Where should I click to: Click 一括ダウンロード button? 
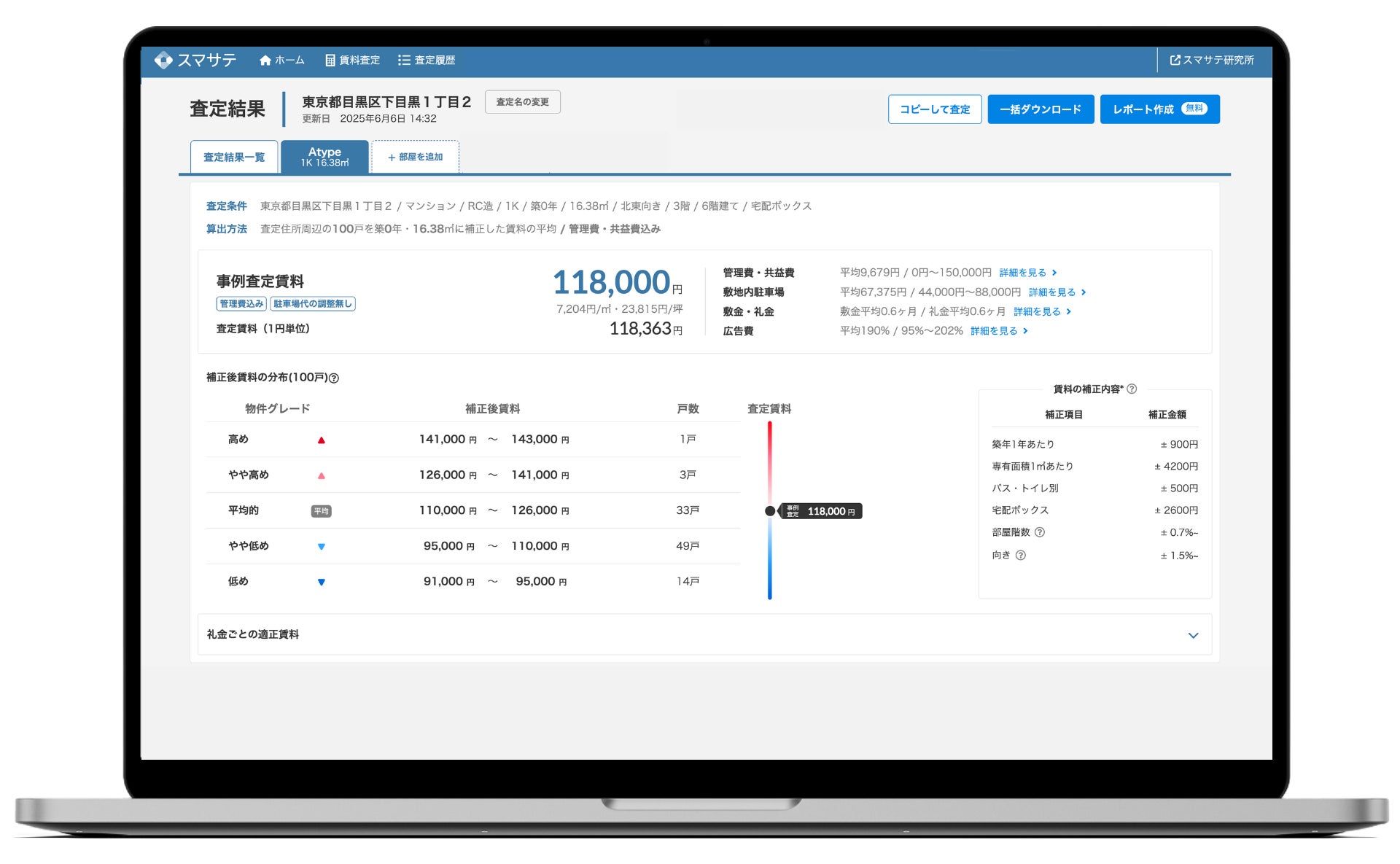click(1040, 109)
